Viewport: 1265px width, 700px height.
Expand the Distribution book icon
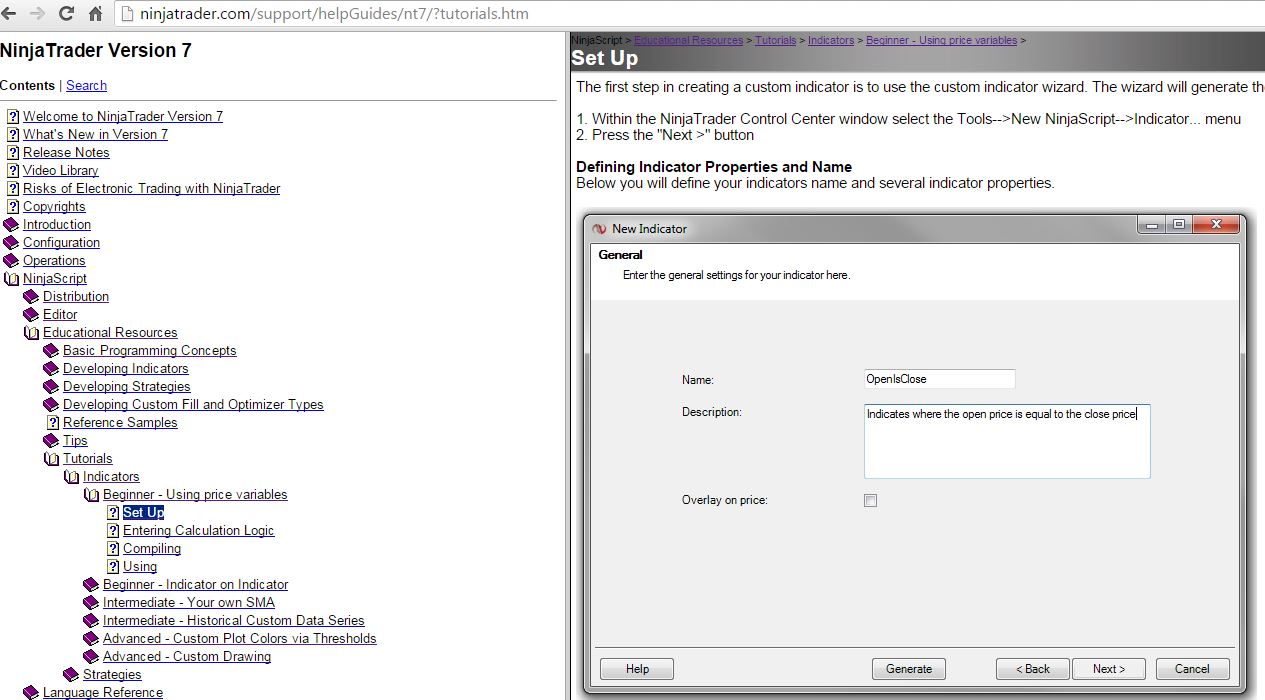(x=31, y=296)
